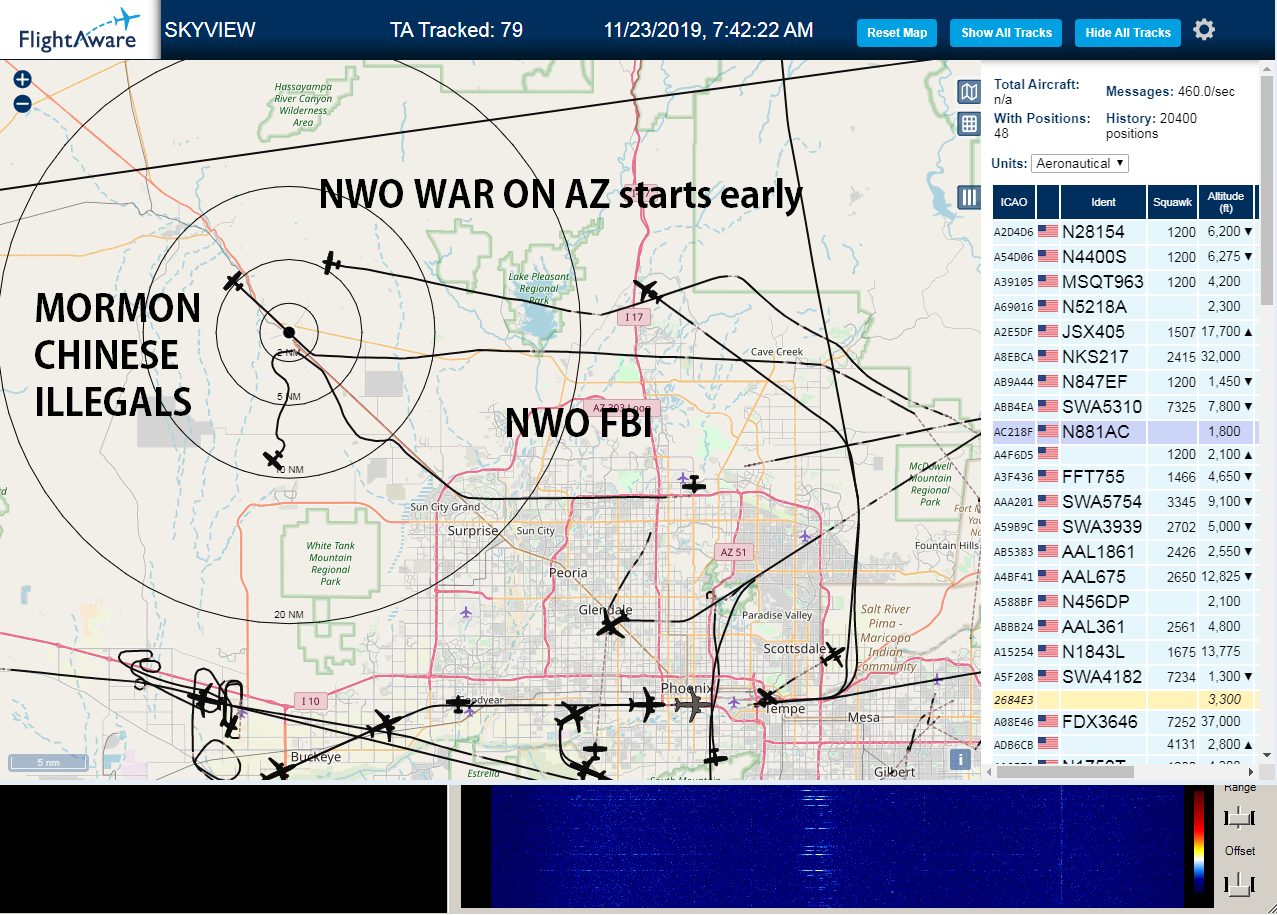Image resolution: width=1277 pixels, height=915 pixels.
Task: Select the N5218A aircraft row
Action: coord(1125,306)
